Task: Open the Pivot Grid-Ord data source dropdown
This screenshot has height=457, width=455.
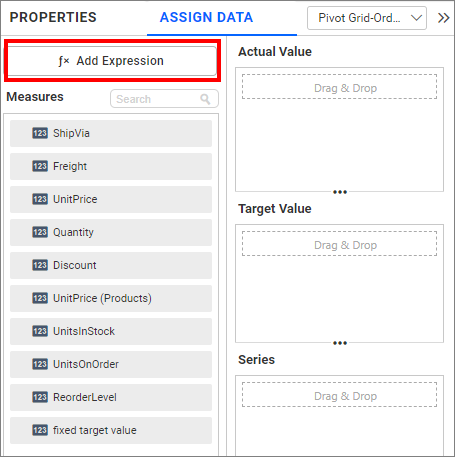Action: pyautogui.click(x=367, y=18)
